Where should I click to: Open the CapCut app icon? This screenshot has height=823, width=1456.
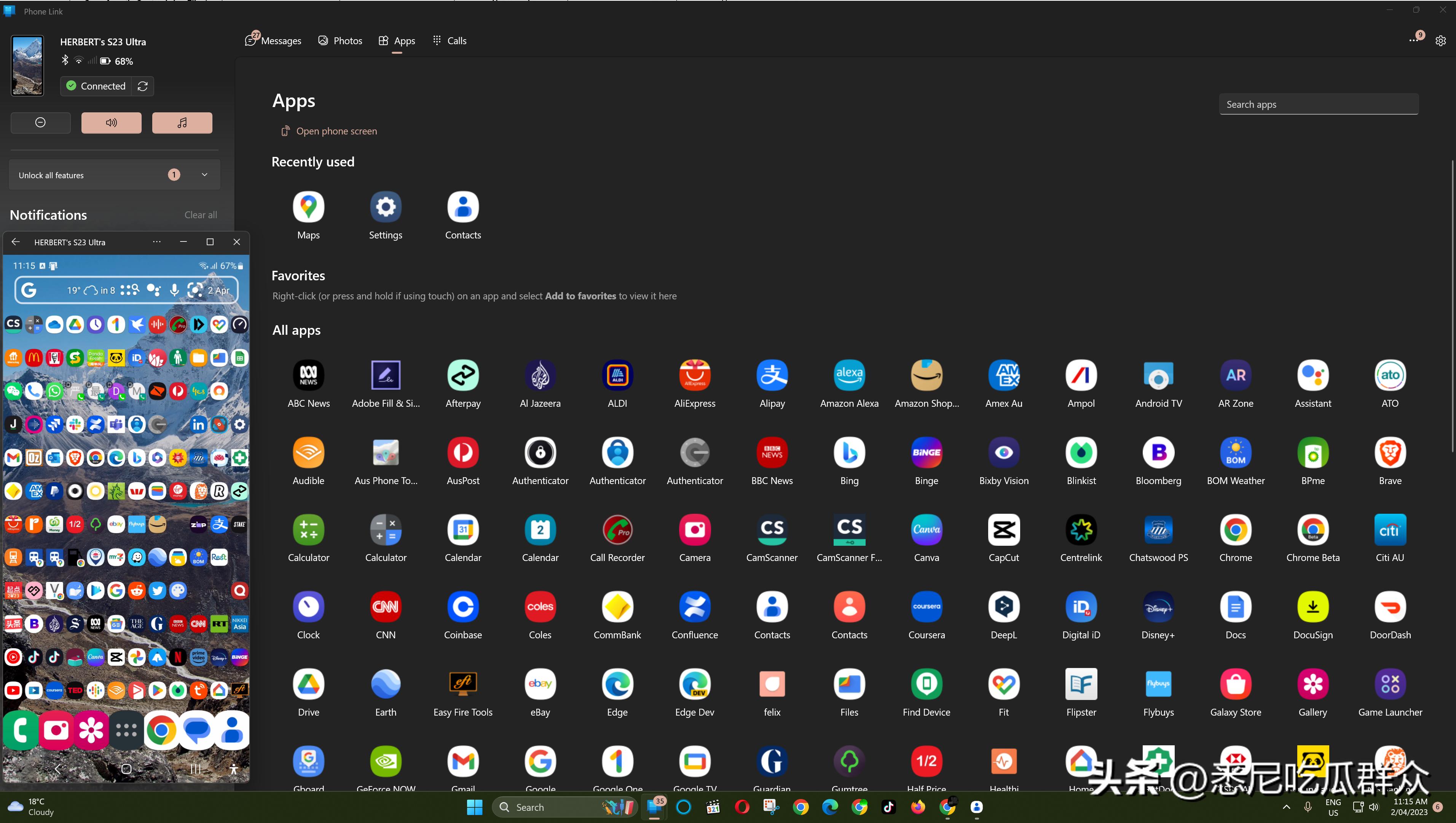pos(1003,529)
